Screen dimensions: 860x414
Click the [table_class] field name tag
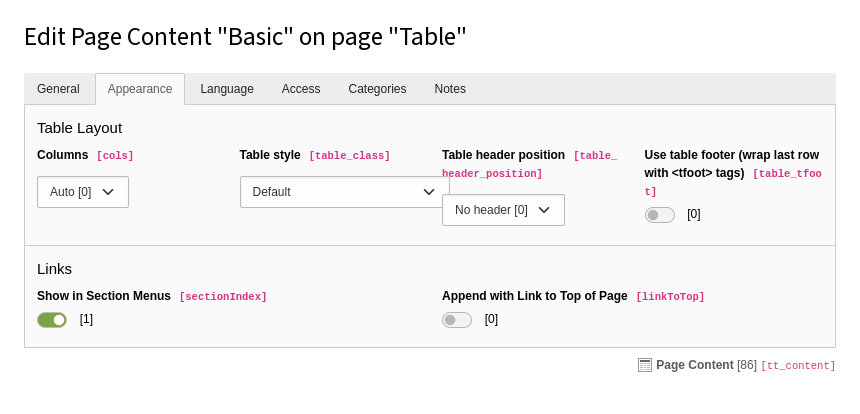tap(349, 156)
